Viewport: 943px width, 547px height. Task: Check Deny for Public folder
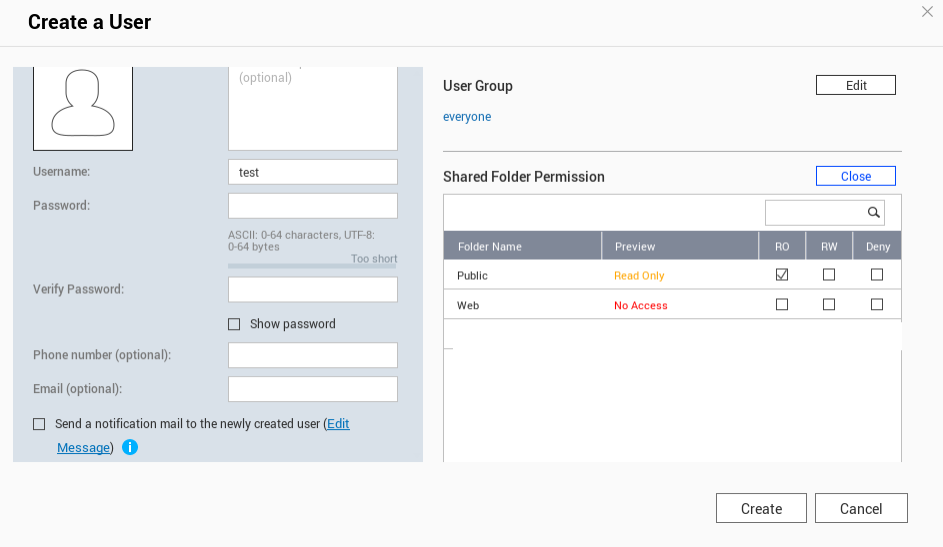(877, 275)
